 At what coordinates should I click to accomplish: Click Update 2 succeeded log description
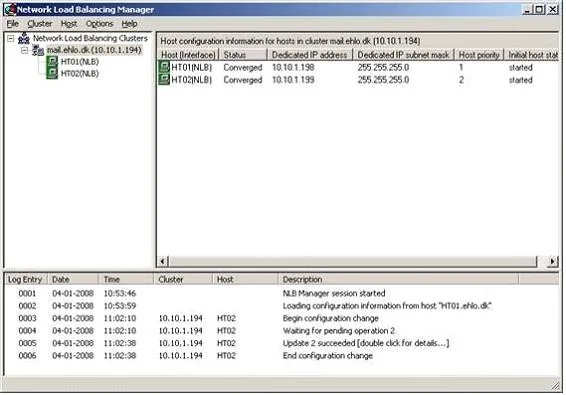(366, 343)
